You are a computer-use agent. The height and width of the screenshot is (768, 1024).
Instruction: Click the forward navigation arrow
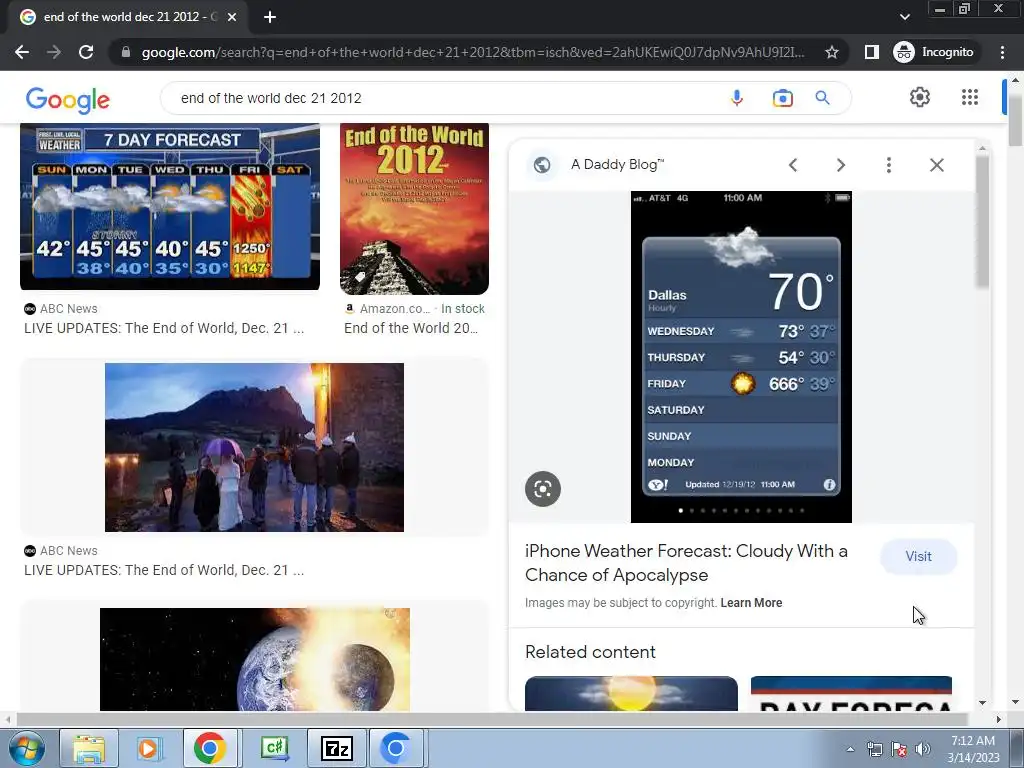54,52
